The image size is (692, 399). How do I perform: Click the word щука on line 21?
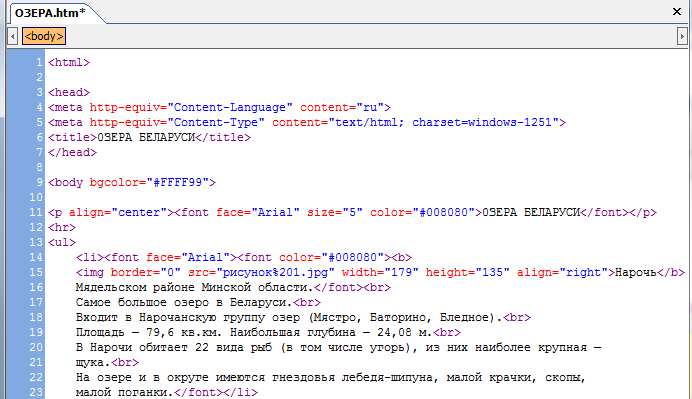pyautogui.click(x=90, y=362)
